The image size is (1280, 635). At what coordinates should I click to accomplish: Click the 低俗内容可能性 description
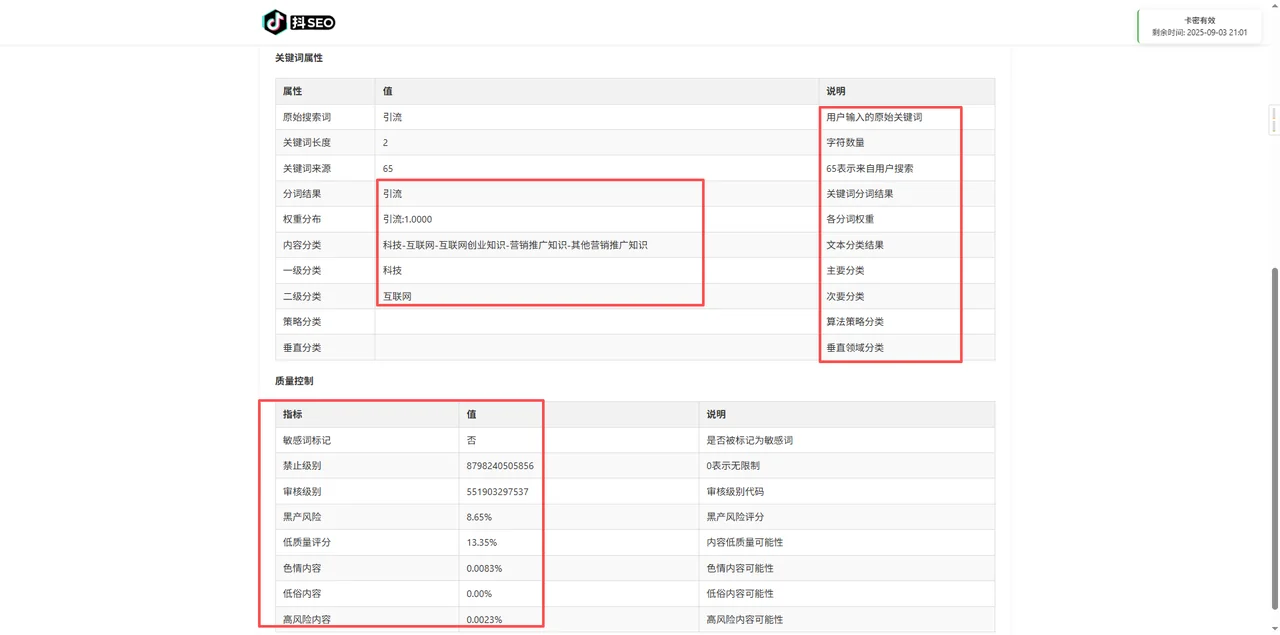click(740, 594)
